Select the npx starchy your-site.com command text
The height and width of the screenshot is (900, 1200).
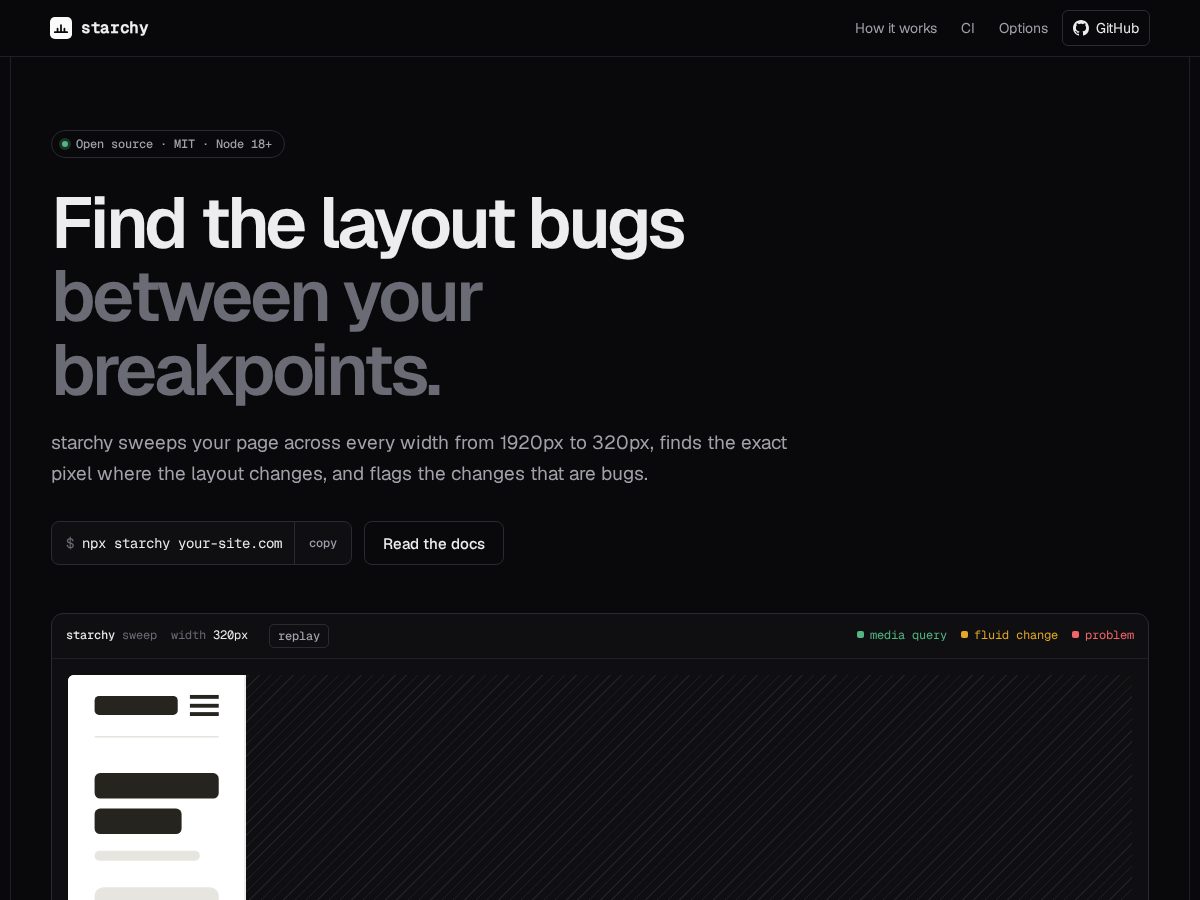pos(182,543)
